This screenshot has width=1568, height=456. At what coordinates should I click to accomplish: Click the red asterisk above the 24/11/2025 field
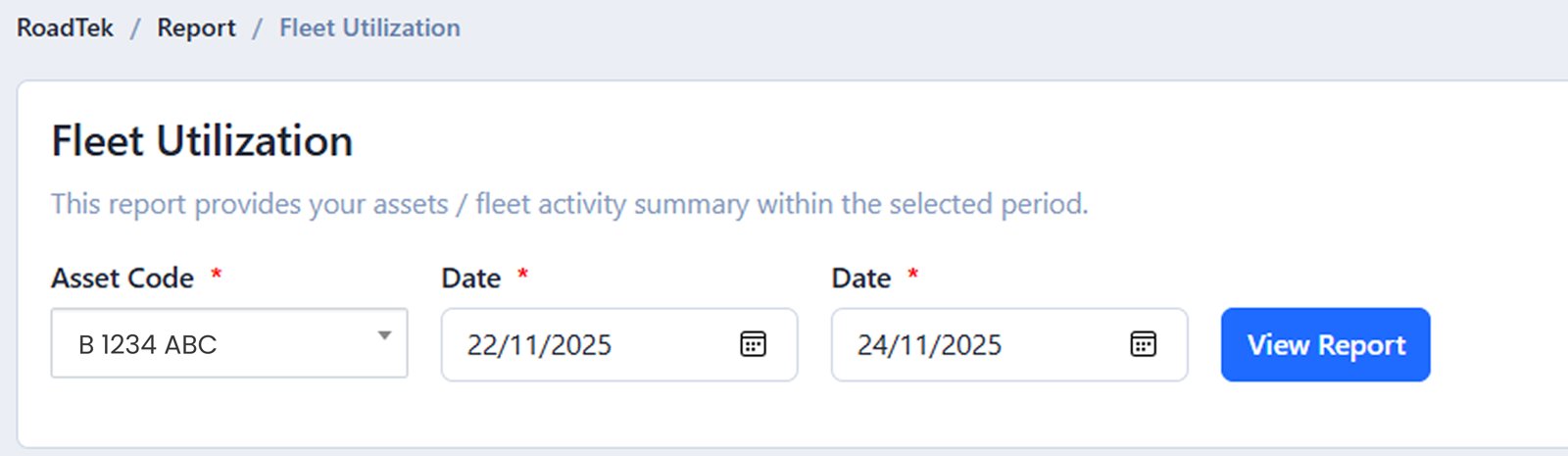pos(913,274)
